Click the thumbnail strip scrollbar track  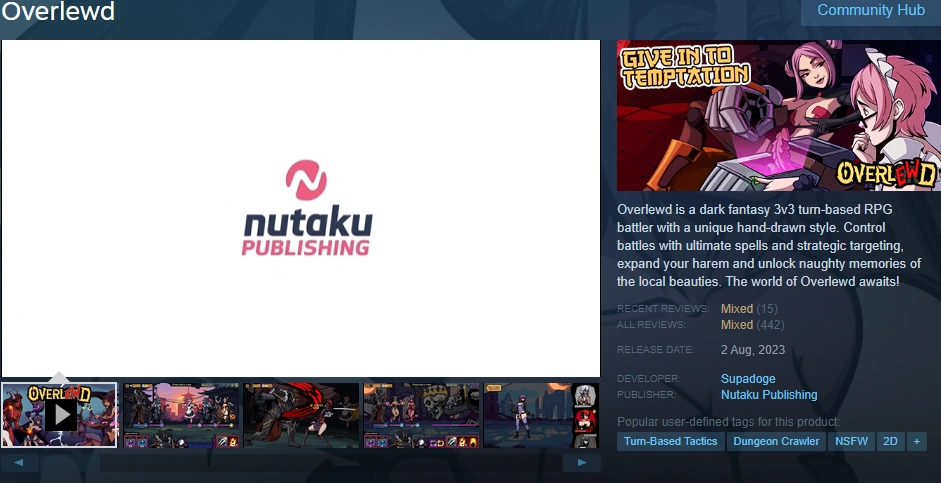tap(300, 463)
